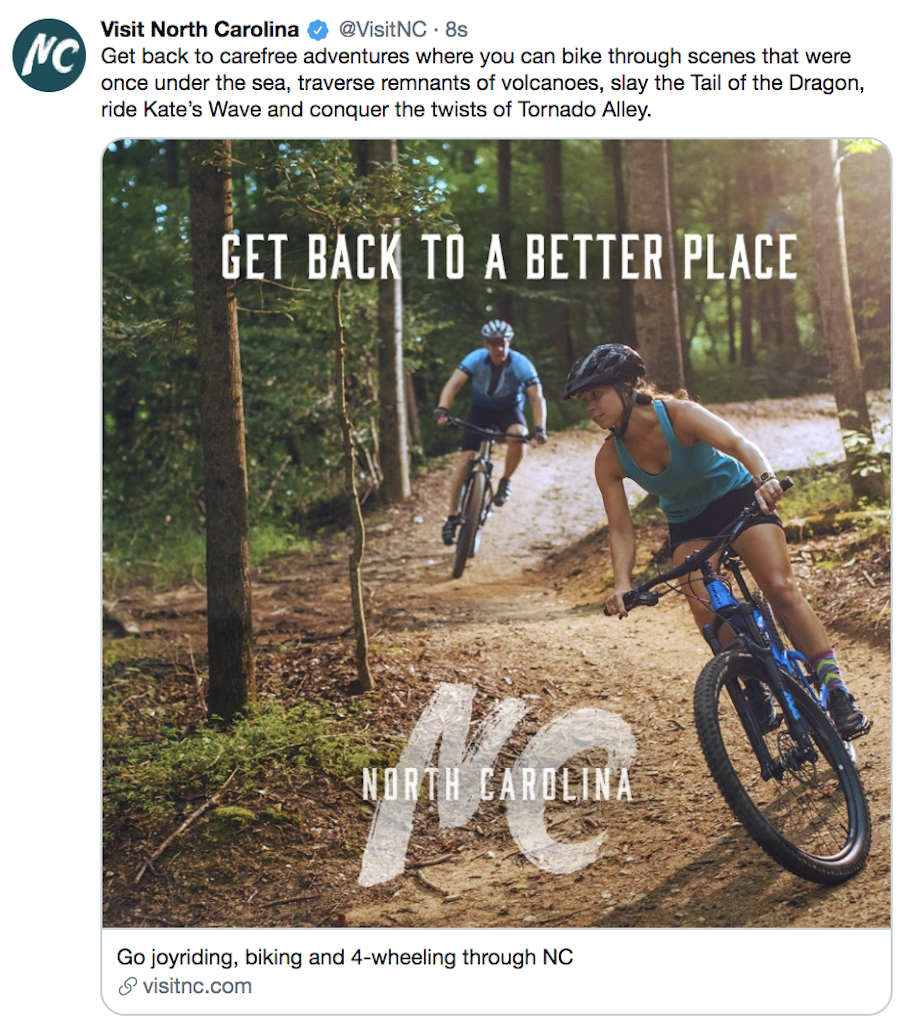Image resolution: width=905 pixels, height=1024 pixels.
Task: Open the Visit North Carolina display name
Action: [200, 29]
